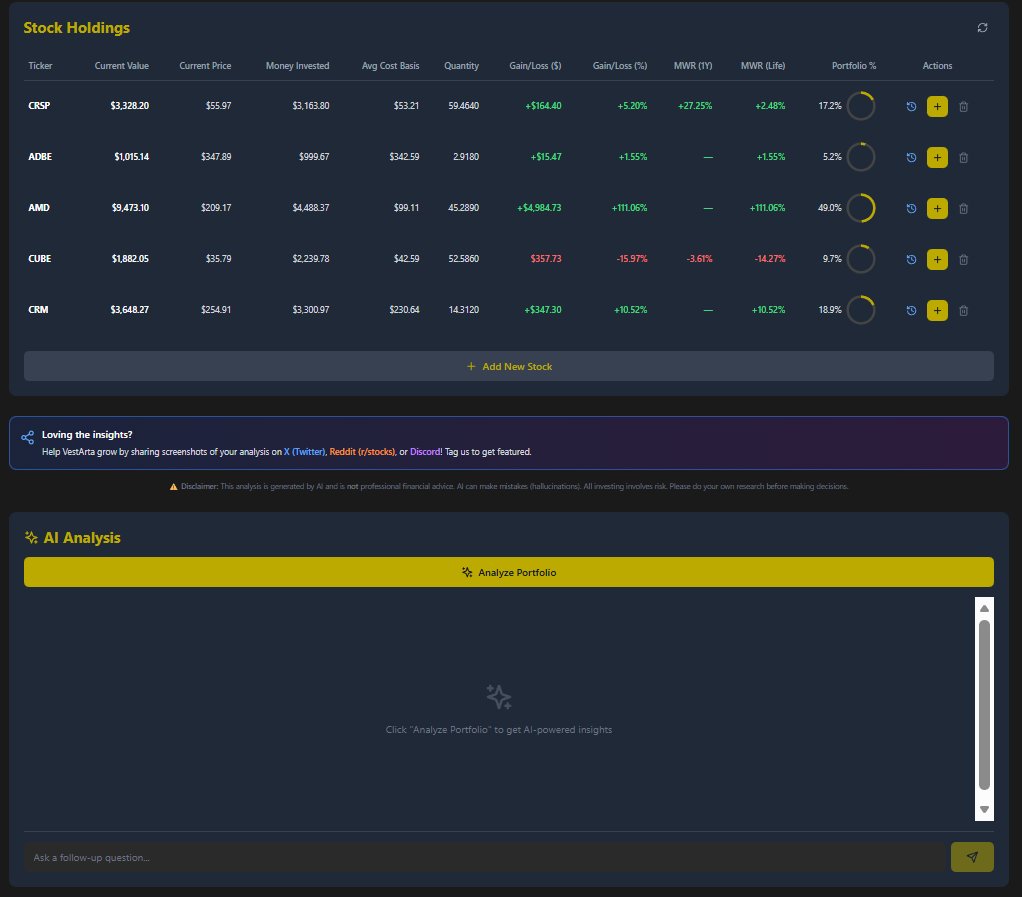Click CUBE MWR Life value -14.27%

click(x=770, y=258)
